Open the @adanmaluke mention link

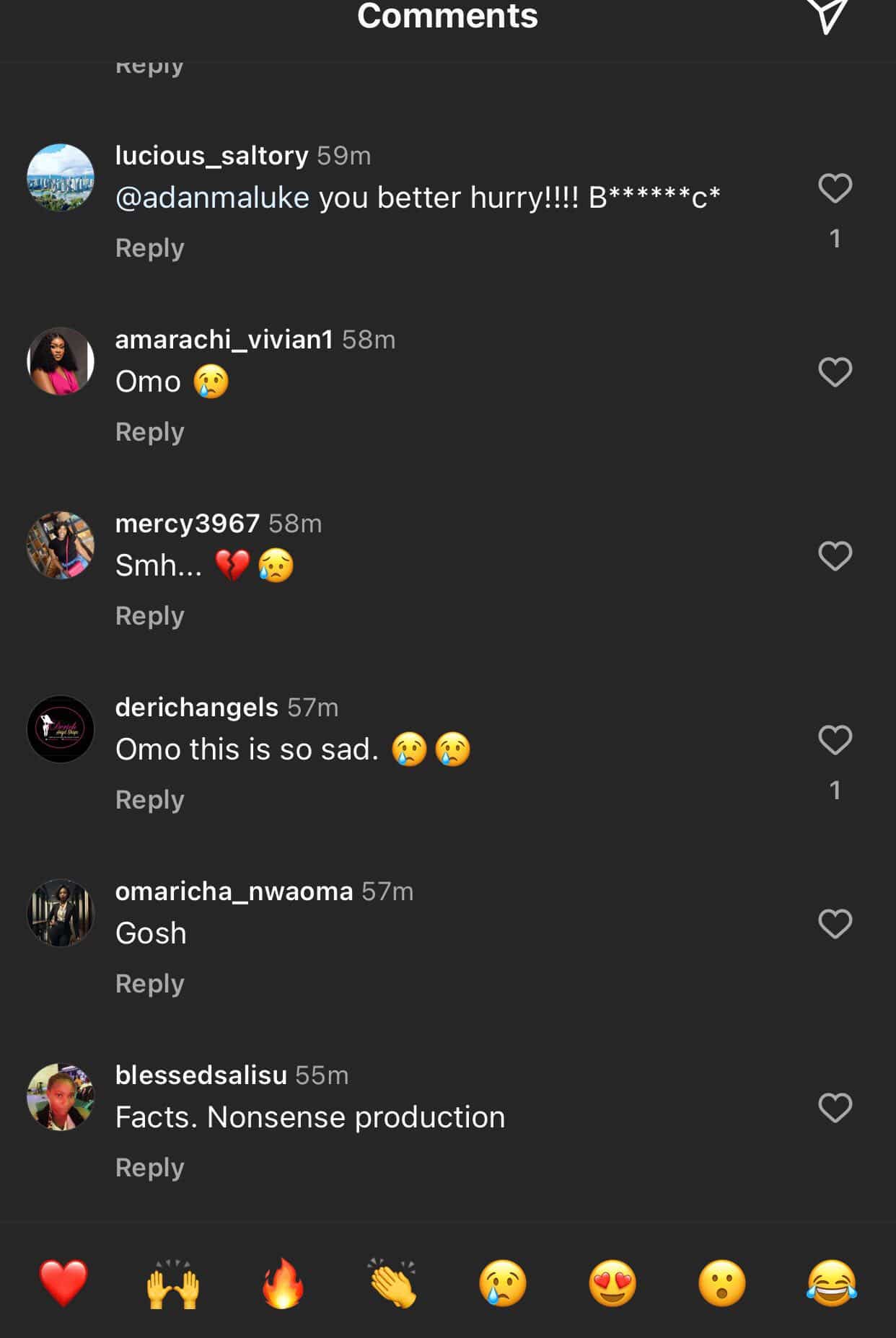click(x=212, y=198)
